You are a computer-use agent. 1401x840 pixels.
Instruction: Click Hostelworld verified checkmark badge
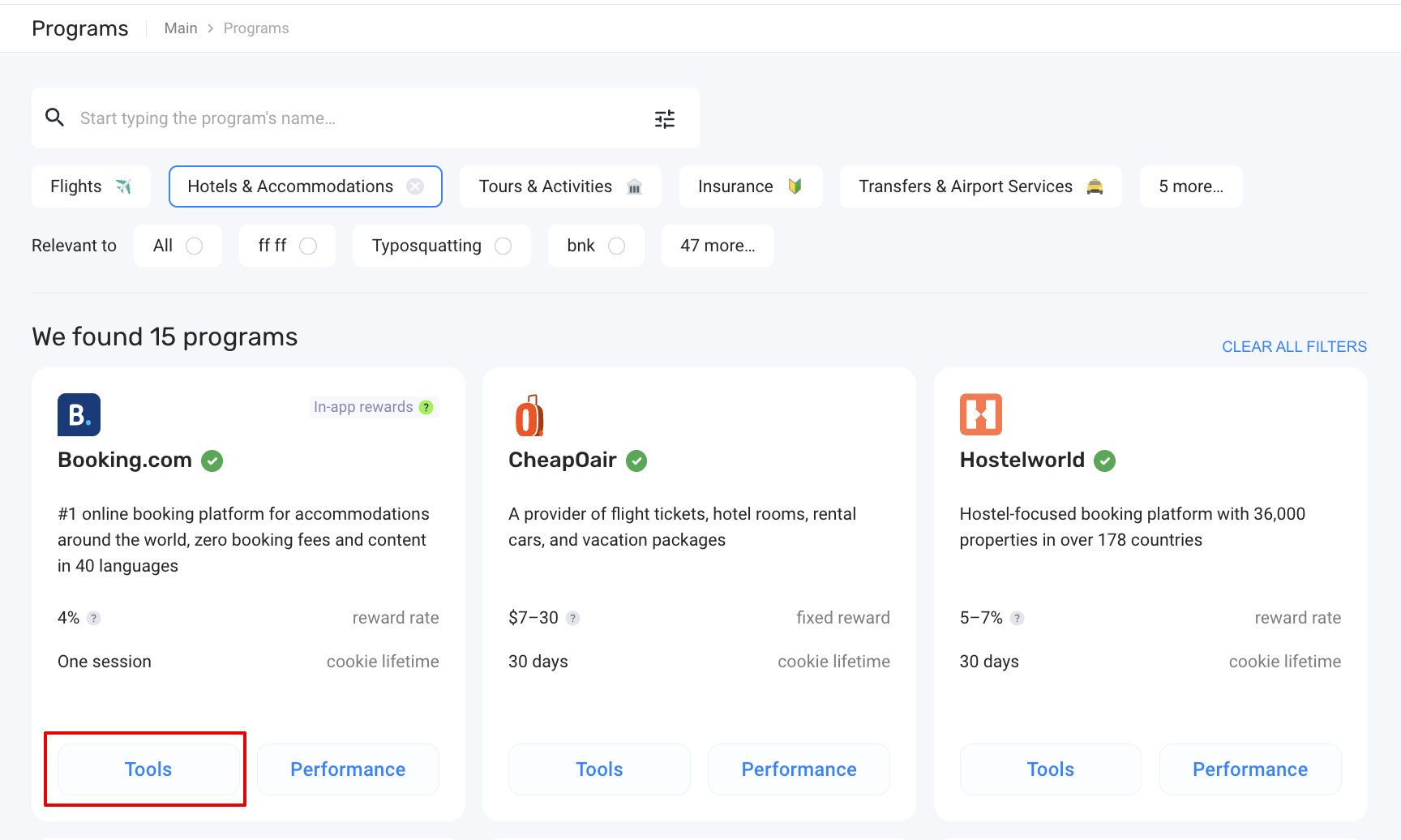[x=1105, y=461]
